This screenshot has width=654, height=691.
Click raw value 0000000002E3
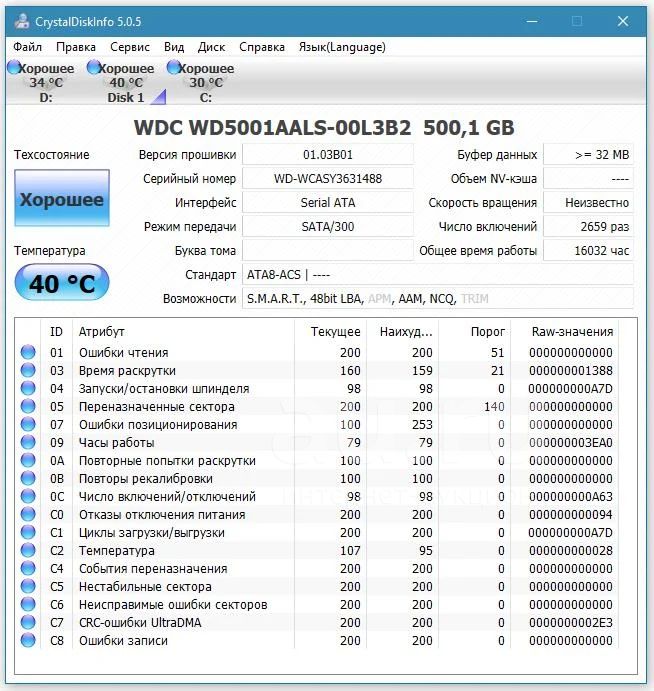pyautogui.click(x=571, y=623)
